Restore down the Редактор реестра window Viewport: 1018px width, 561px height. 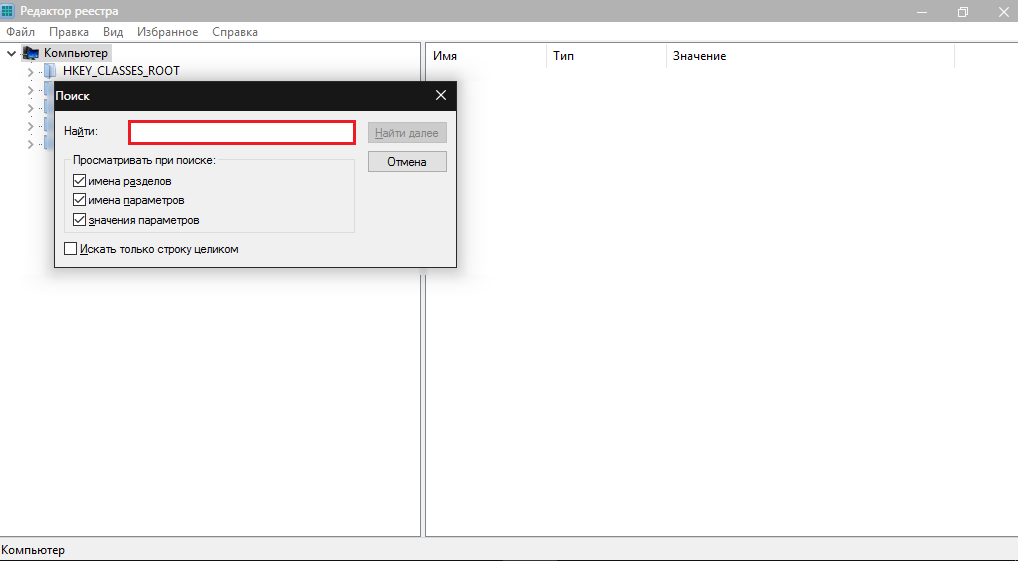click(x=963, y=12)
